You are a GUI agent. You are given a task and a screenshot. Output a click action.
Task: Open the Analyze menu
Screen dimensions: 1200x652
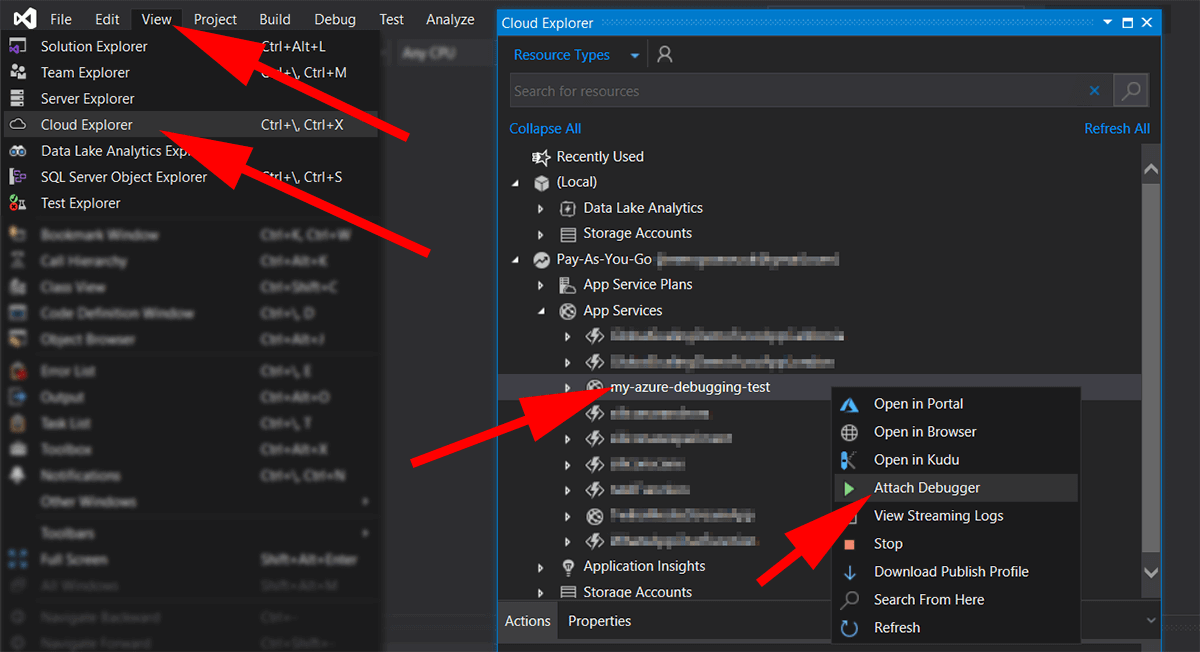[450, 19]
